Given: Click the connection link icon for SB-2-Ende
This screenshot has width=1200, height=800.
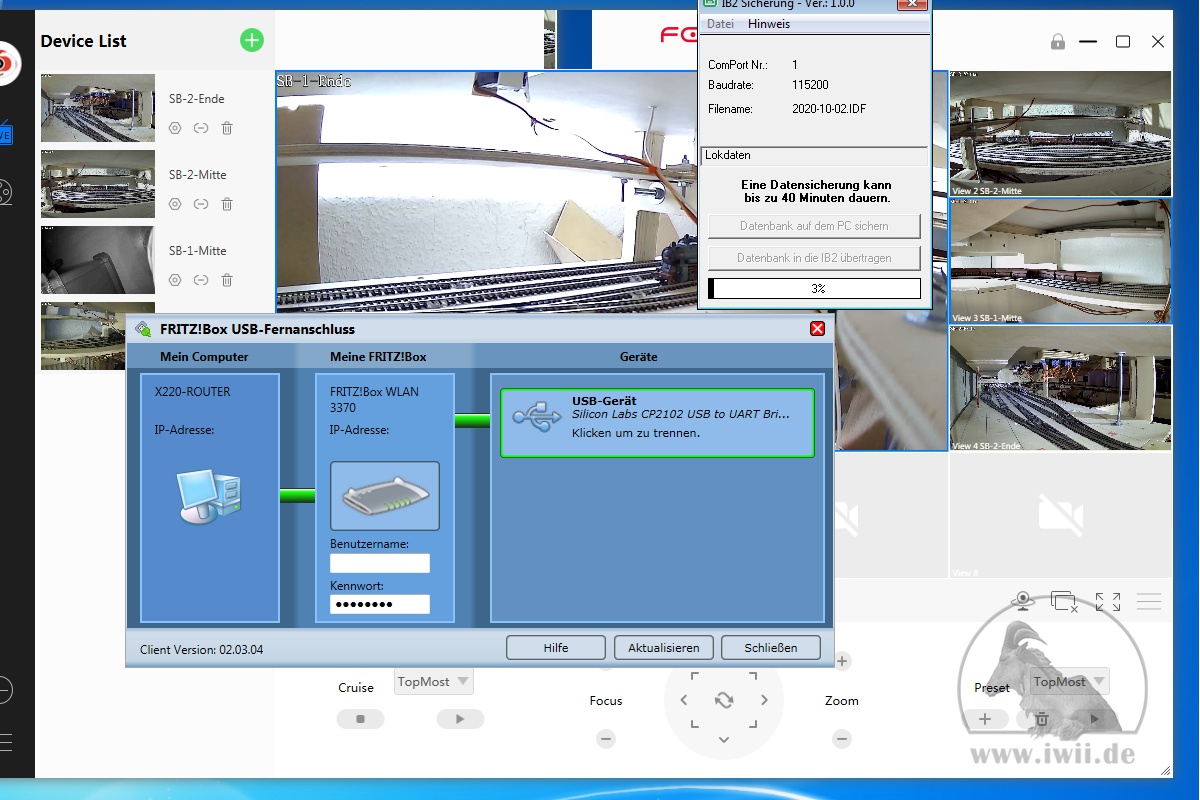Looking at the screenshot, I should tap(201, 128).
